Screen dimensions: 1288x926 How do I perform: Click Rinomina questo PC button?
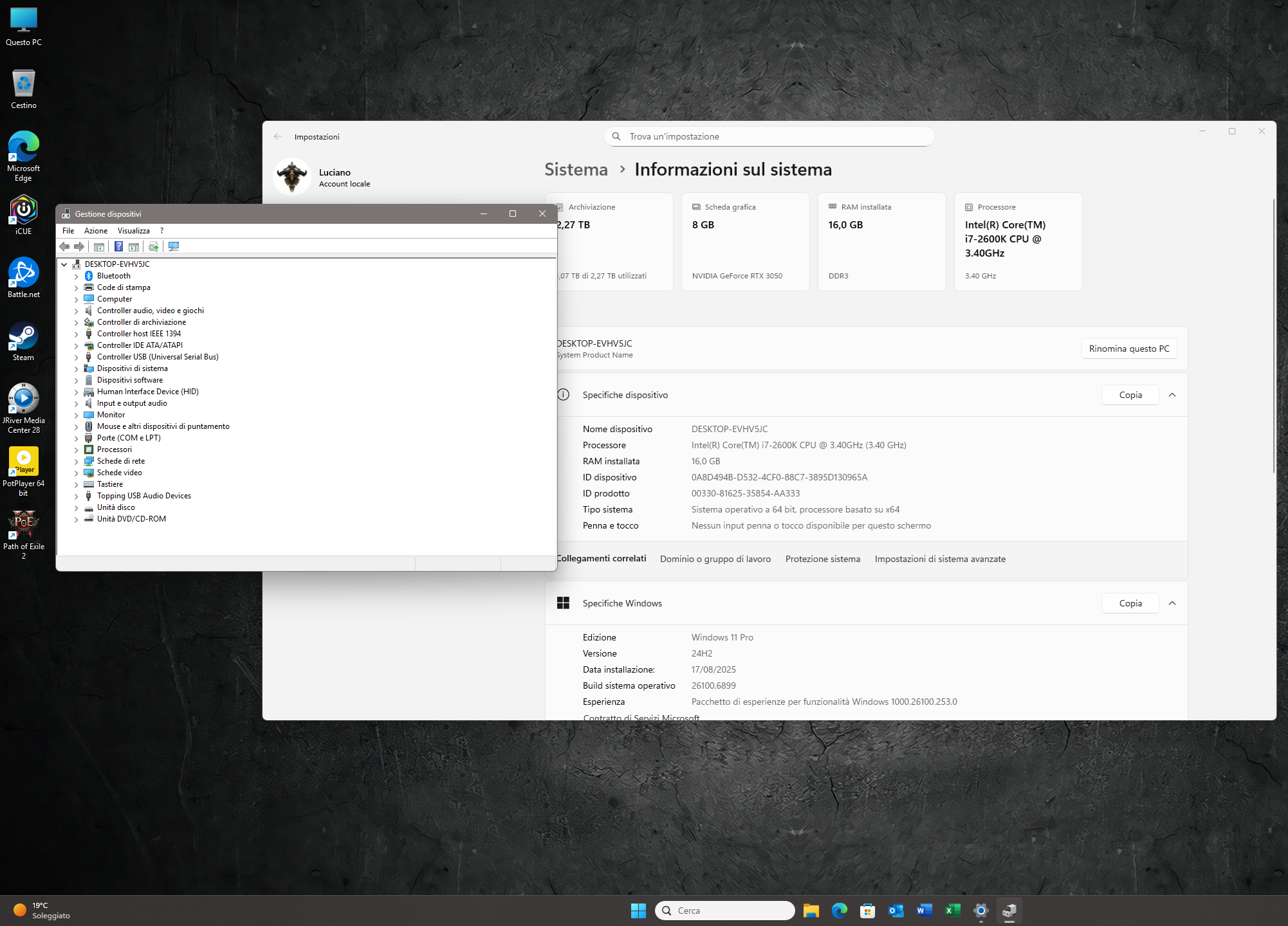pyautogui.click(x=1128, y=349)
